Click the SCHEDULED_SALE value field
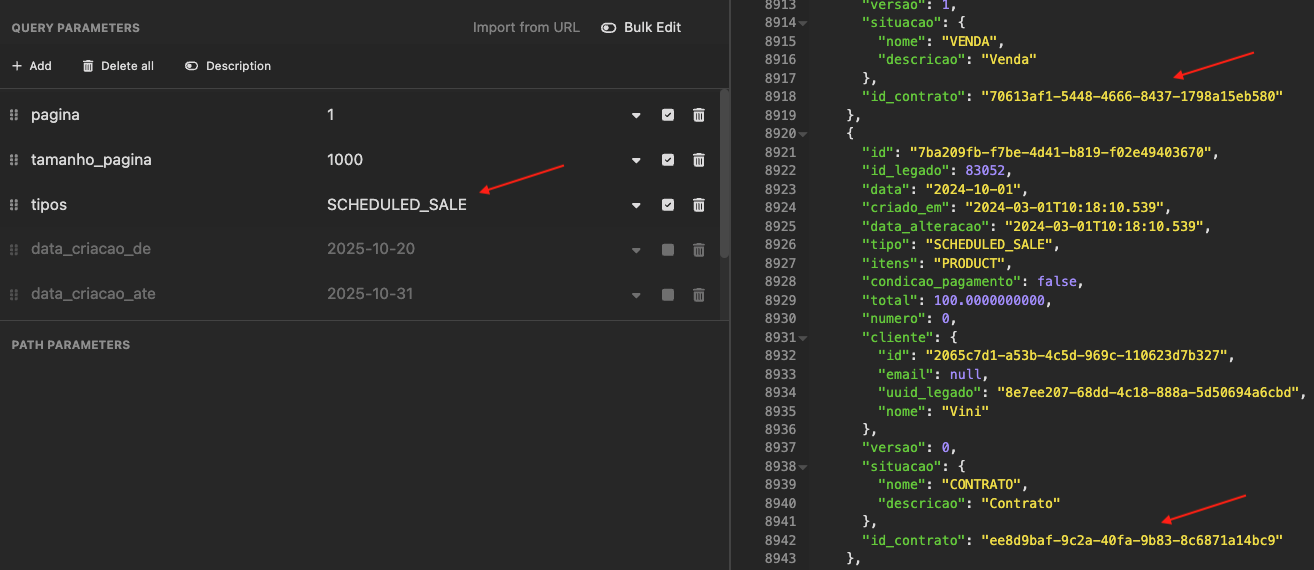 [x=397, y=205]
